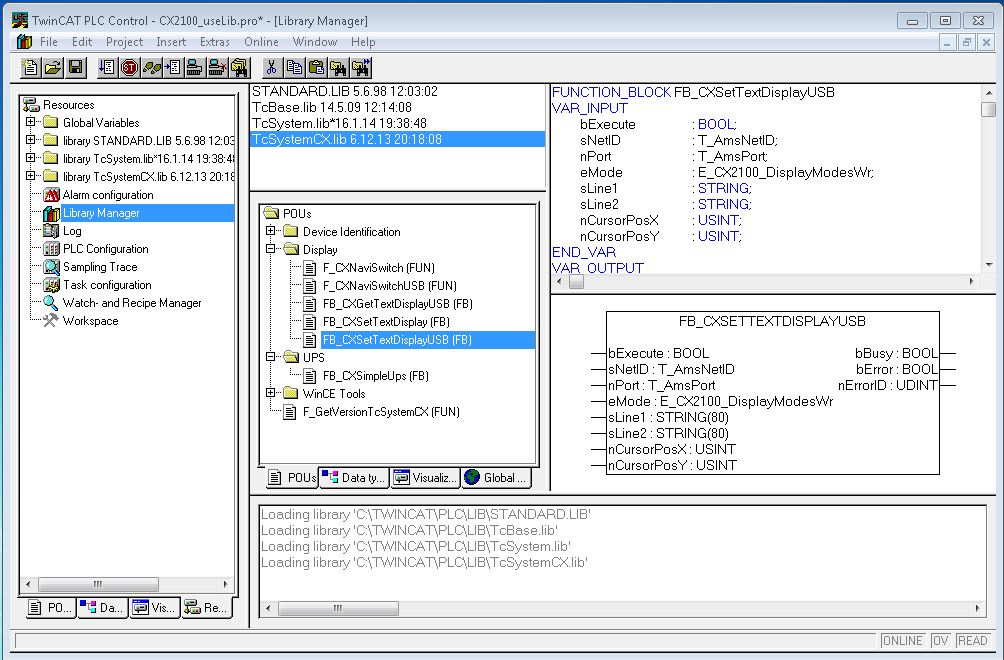The image size is (1004, 660).
Task: Expand the WinCE Tools folder
Action: click(x=270, y=392)
